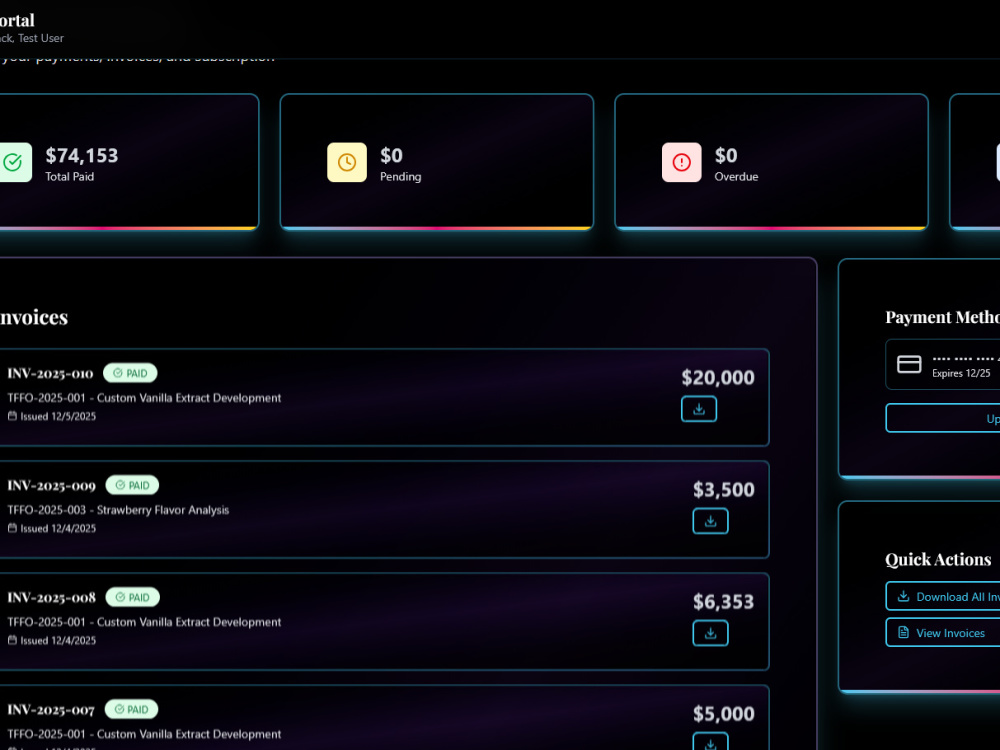1000x750 pixels.
Task: Click the PAID badge on INV-2025-009
Action: click(x=132, y=485)
